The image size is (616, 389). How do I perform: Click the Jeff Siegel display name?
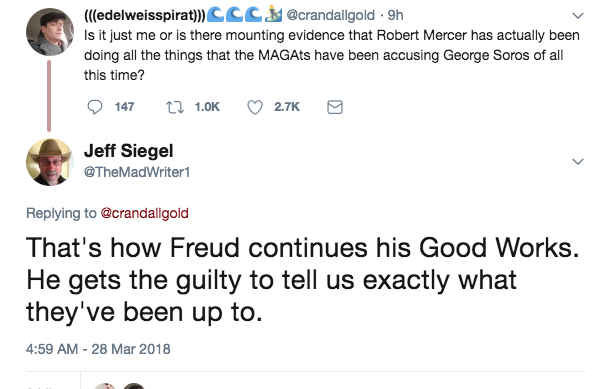[128, 151]
